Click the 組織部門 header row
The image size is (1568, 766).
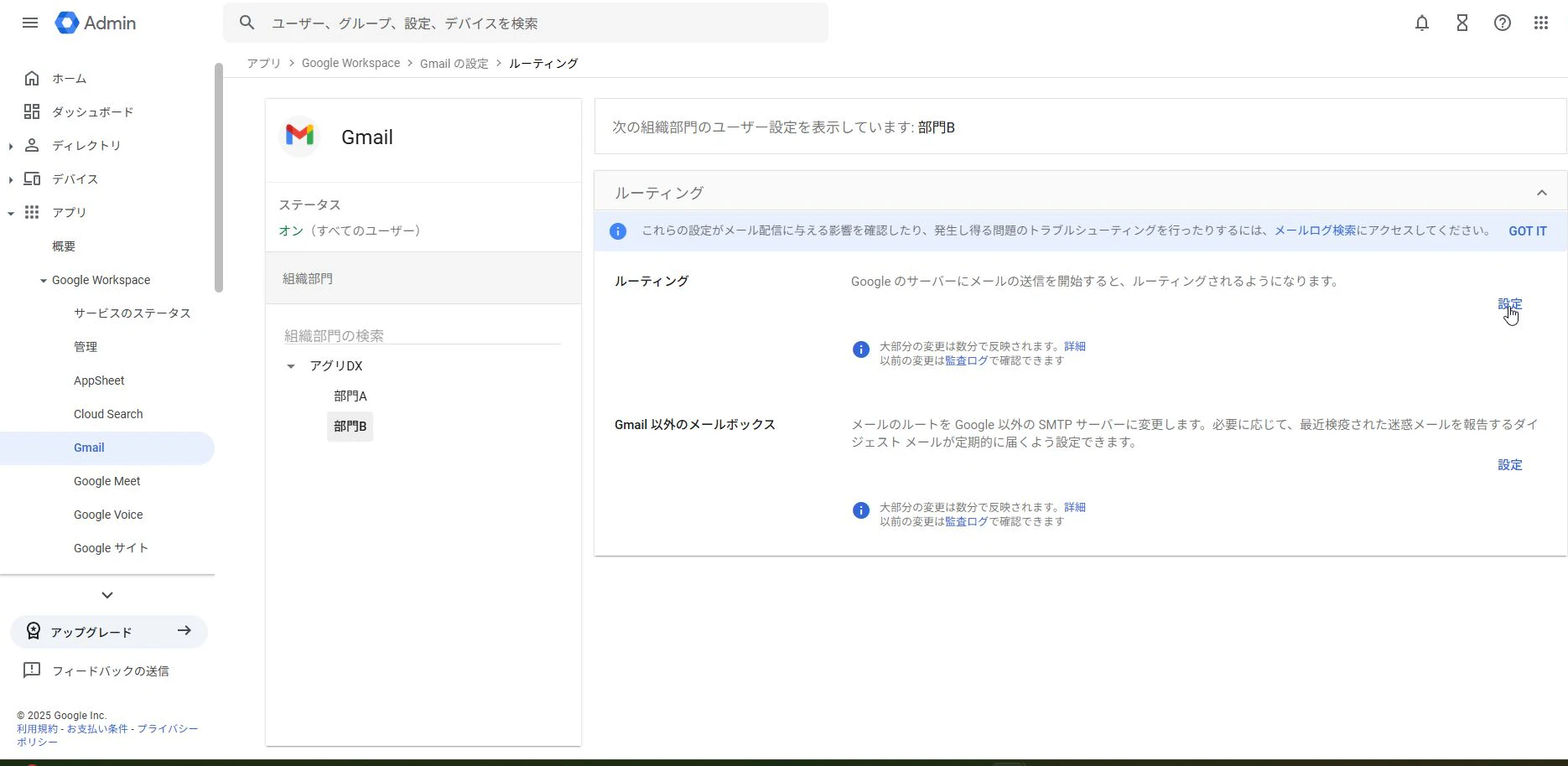pos(423,278)
